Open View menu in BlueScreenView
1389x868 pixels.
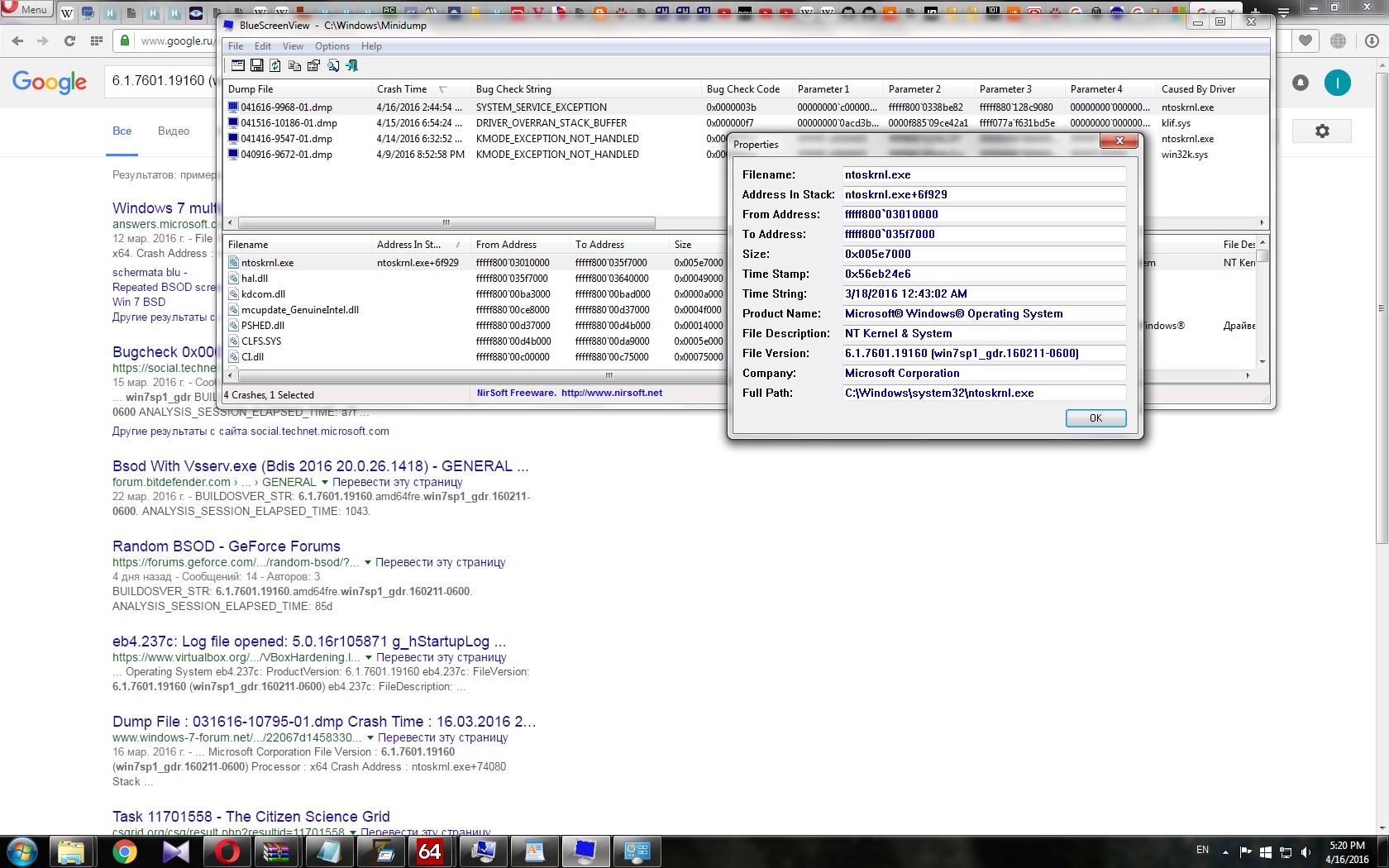293,46
